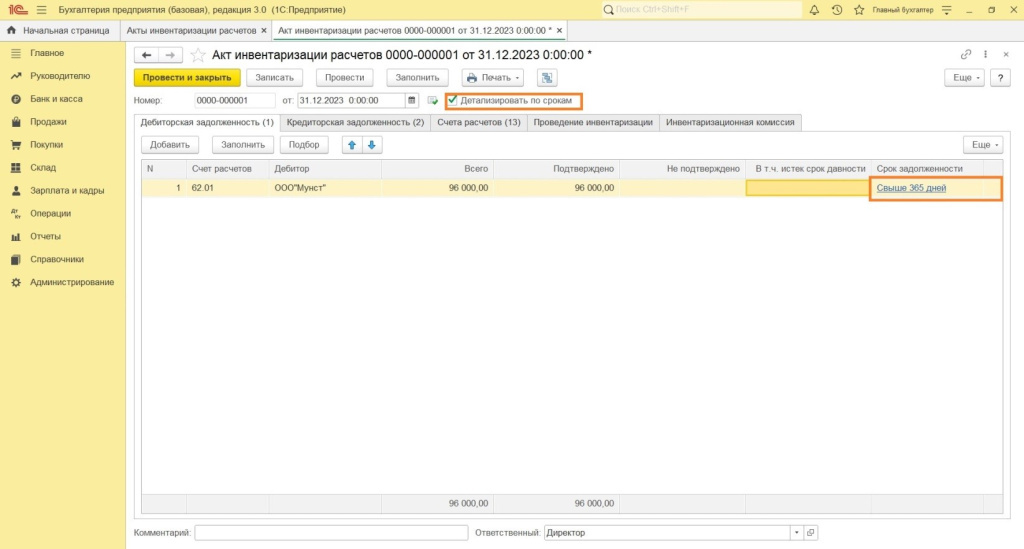Screen dimensions: 1024x549
Task: Click the favorites star in title bar
Action: coord(857,10)
